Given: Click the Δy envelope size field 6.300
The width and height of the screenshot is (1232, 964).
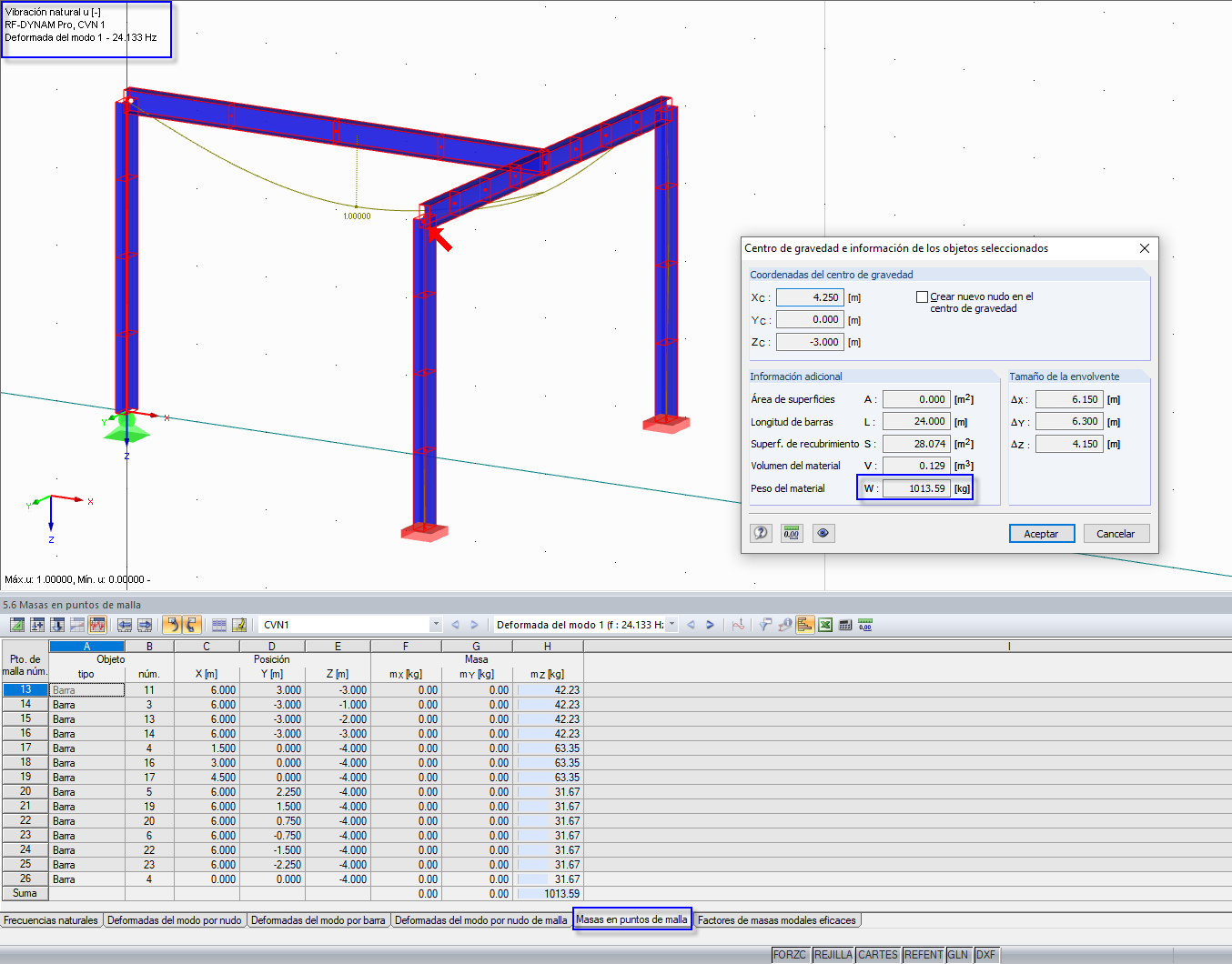Looking at the screenshot, I should [x=1069, y=422].
